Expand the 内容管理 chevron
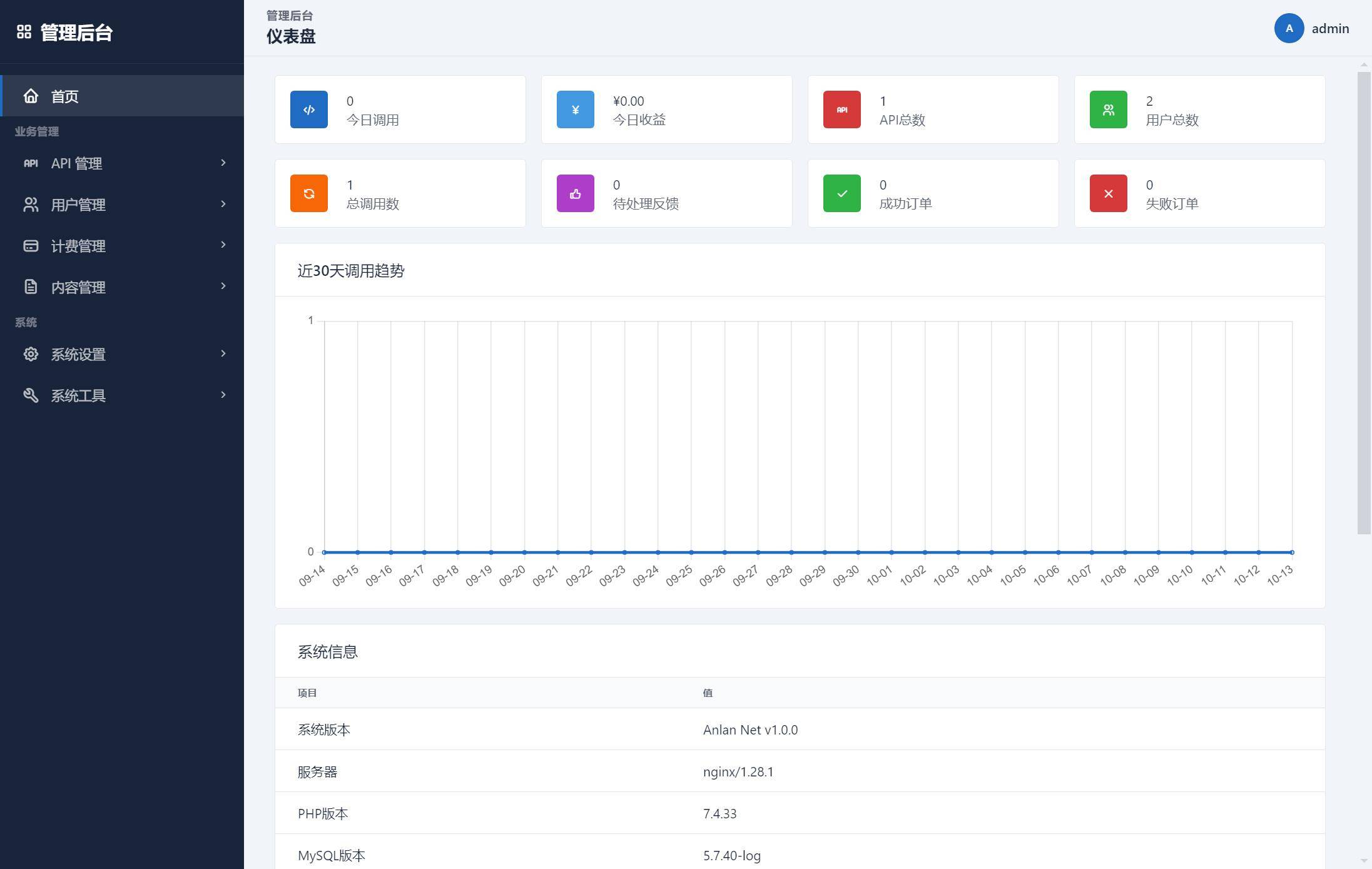Image resolution: width=1372 pixels, height=869 pixels. pos(223,286)
